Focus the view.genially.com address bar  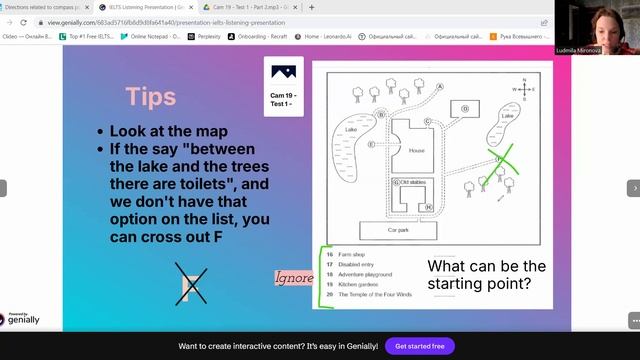[x=166, y=23]
